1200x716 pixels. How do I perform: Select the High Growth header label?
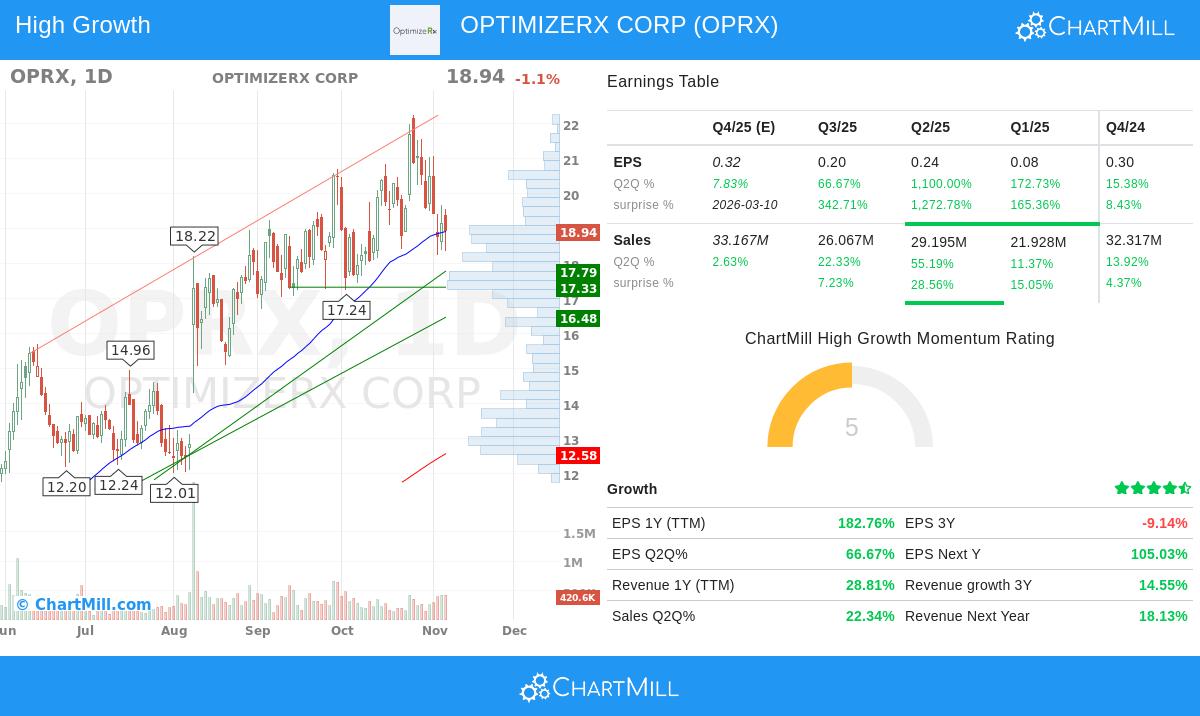coord(82,25)
